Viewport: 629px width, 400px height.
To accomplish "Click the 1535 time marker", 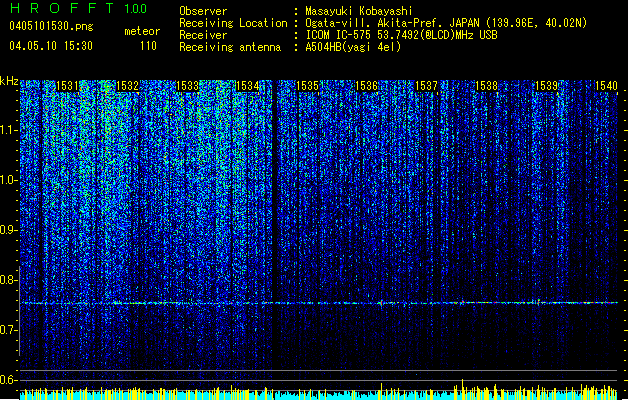I will 307,86.
